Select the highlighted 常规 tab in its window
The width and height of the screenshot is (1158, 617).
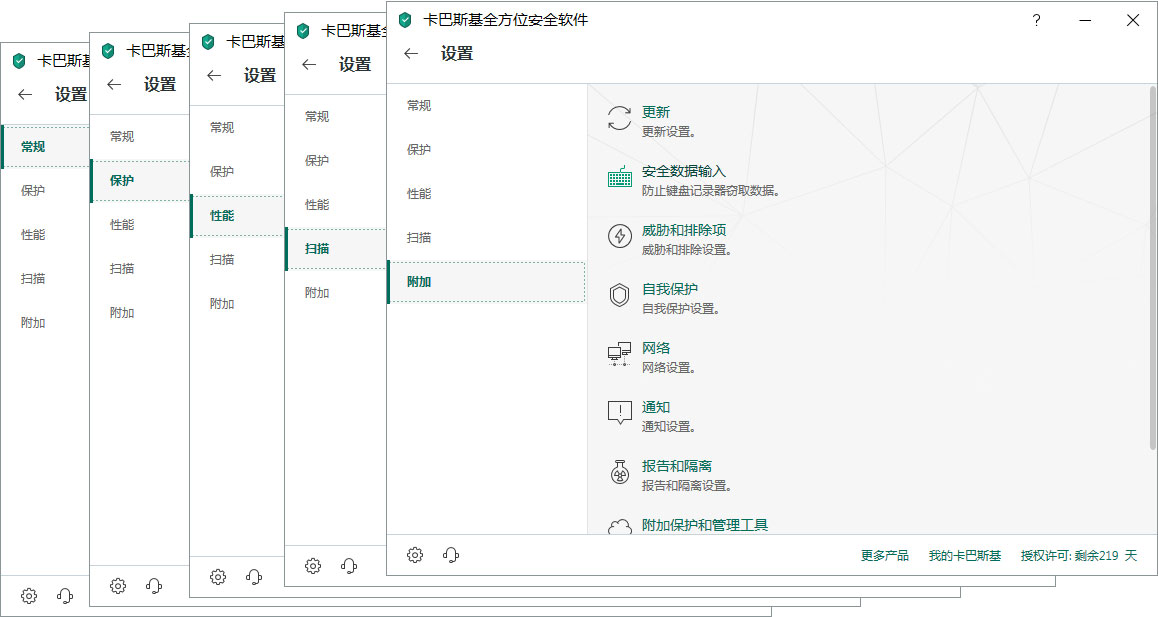(x=46, y=146)
